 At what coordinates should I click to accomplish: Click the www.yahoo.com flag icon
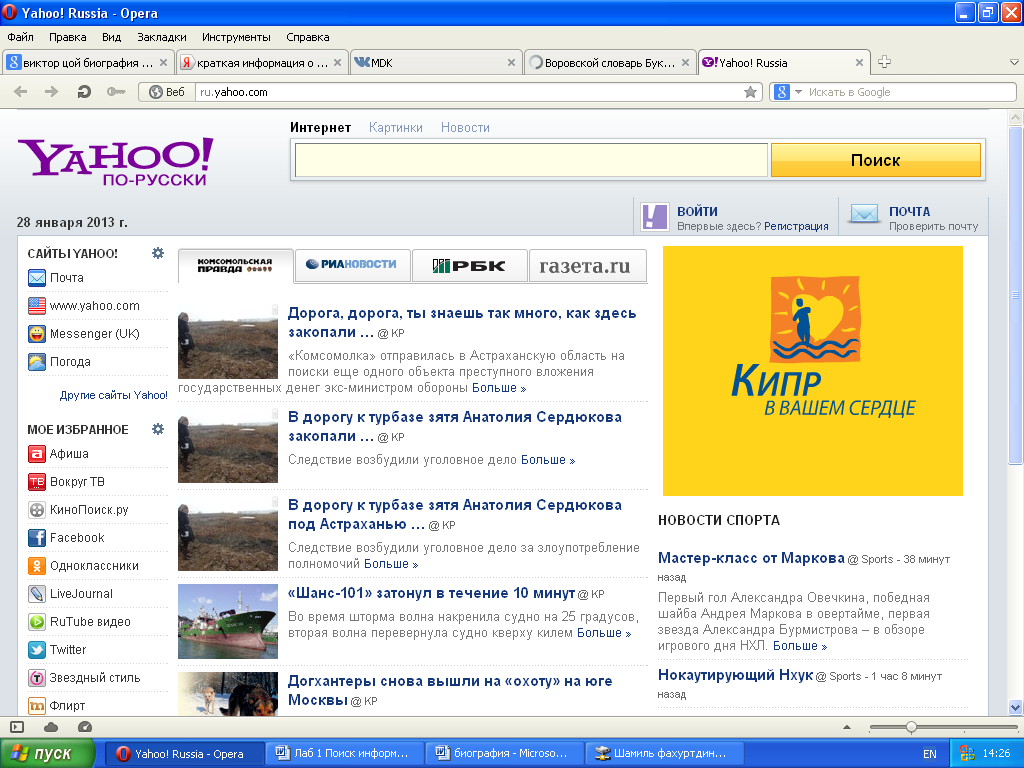click(x=37, y=306)
